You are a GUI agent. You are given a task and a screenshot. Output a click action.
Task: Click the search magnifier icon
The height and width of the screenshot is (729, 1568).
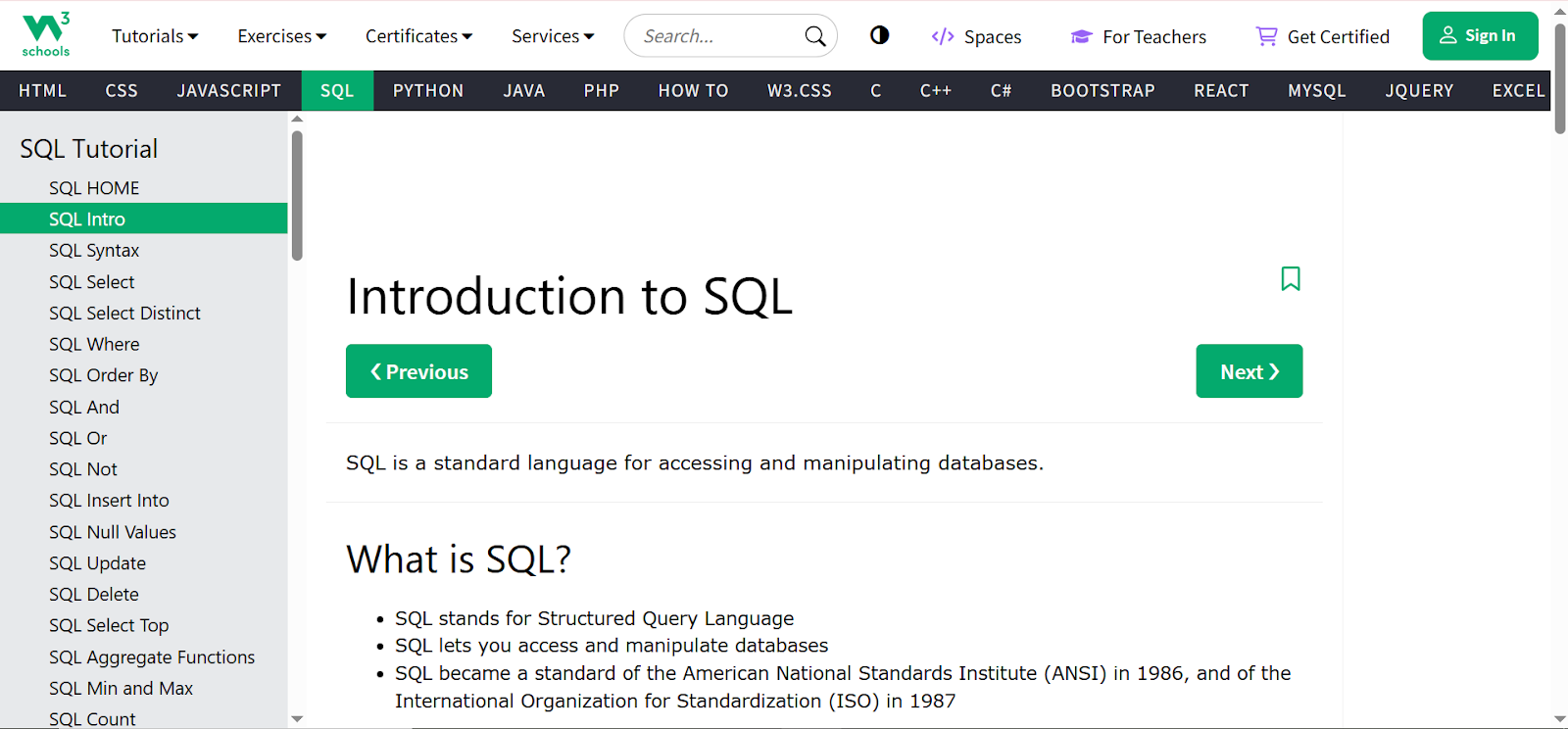[814, 36]
